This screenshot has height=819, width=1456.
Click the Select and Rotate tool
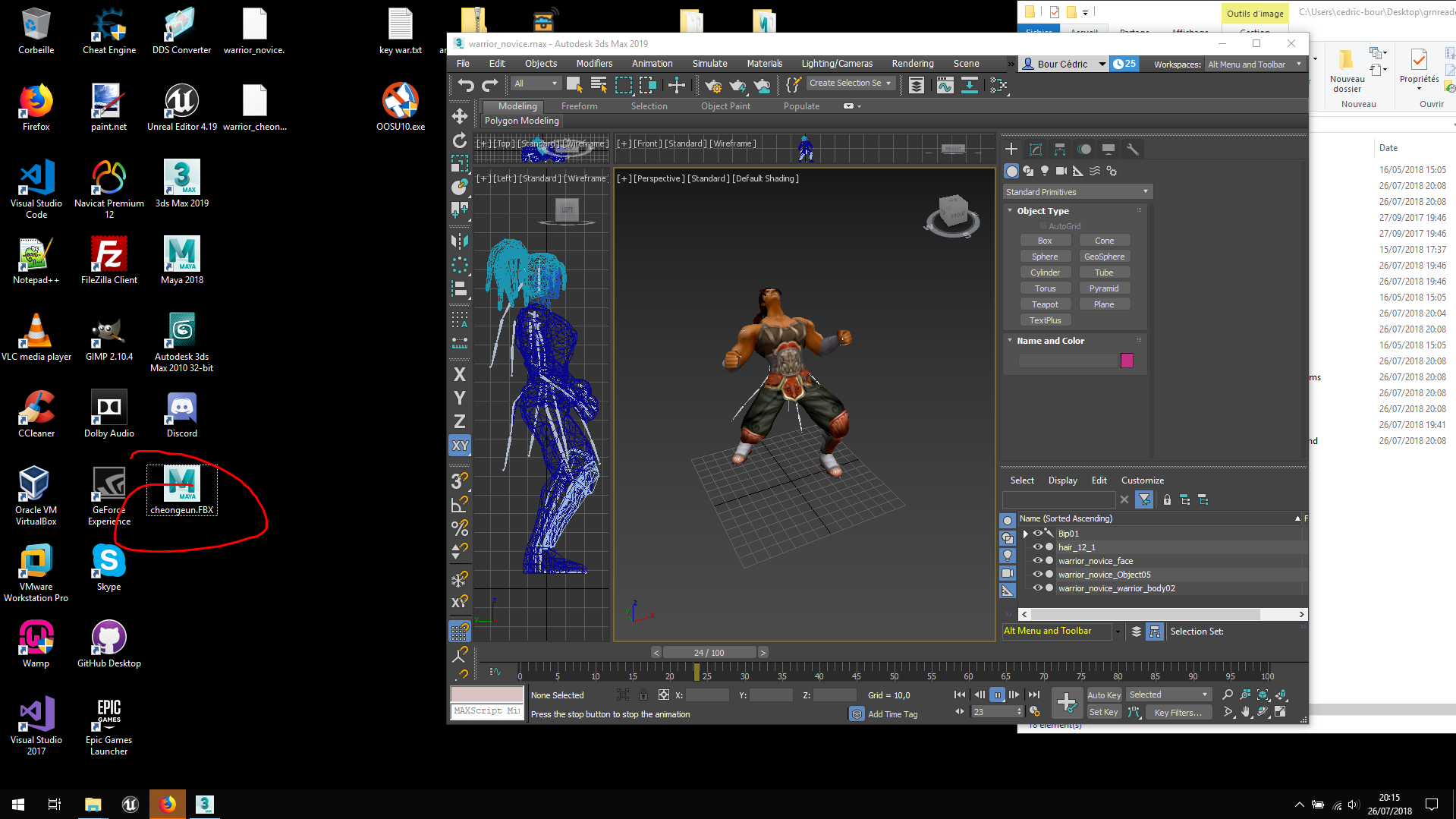pyautogui.click(x=460, y=140)
